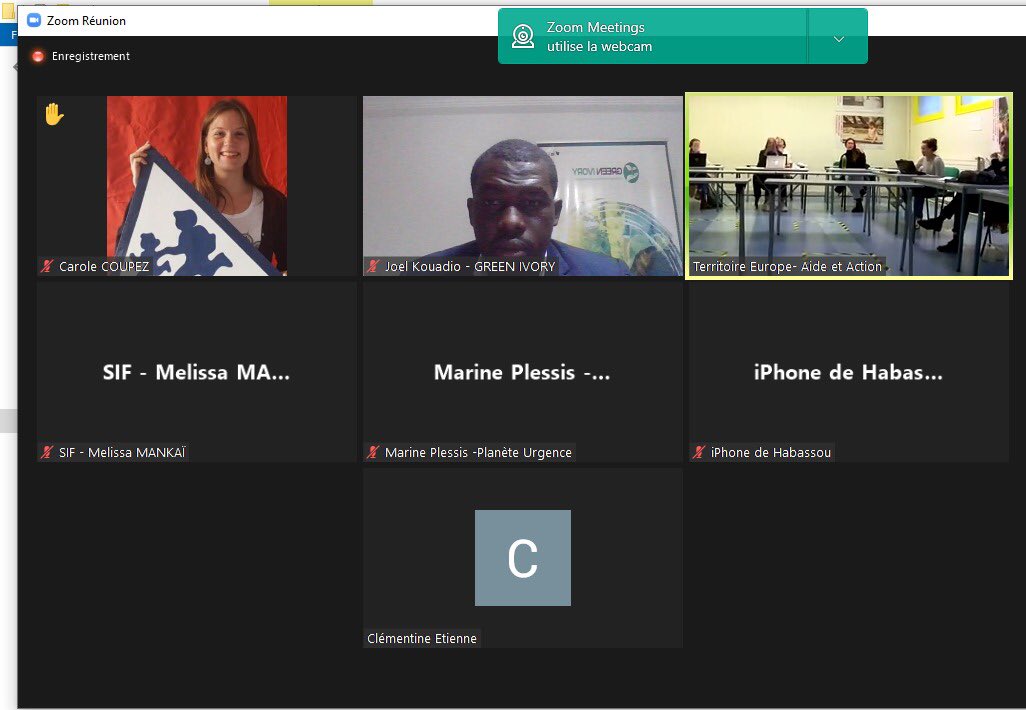Click the raised hand icon on Carole's tile
Screen dimensions: 1026x710
pyautogui.click(x=54, y=115)
